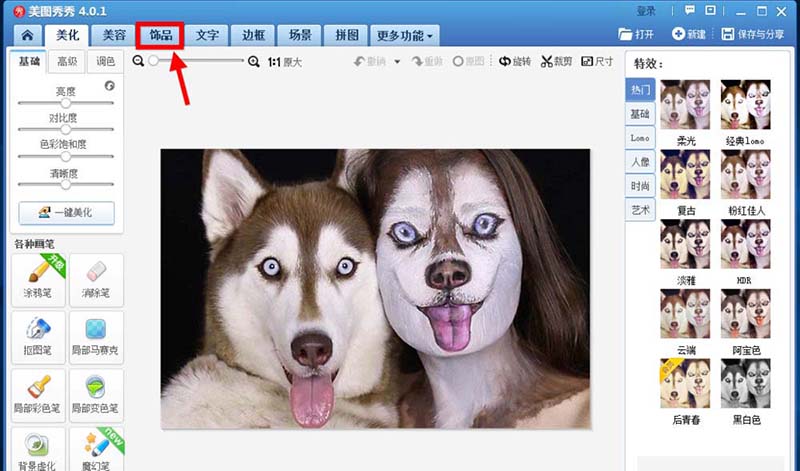Select the 基础 adjustment subtab
Screen dimensions: 800x471
pos(29,61)
